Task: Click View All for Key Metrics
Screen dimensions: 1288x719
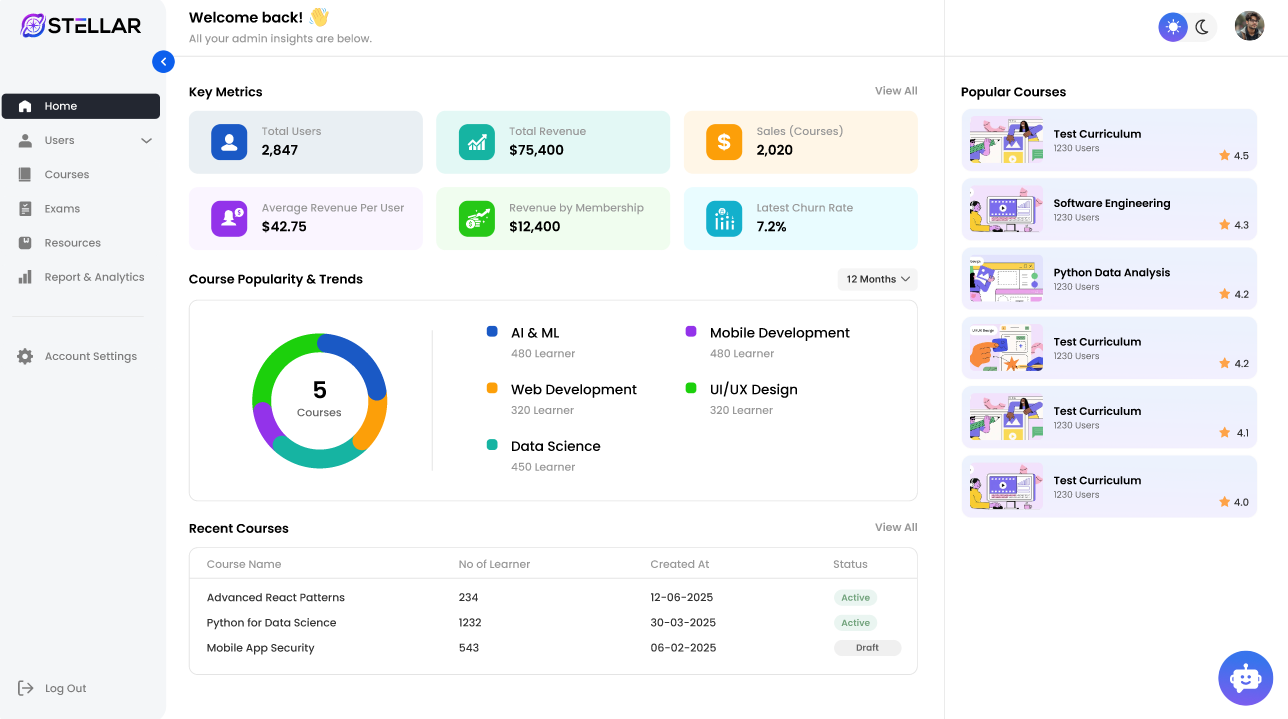Action: pyautogui.click(x=895, y=91)
